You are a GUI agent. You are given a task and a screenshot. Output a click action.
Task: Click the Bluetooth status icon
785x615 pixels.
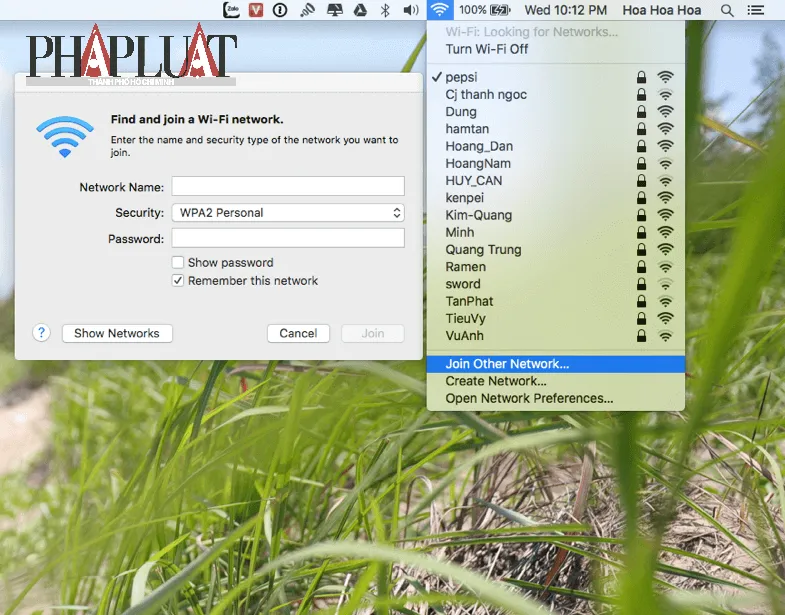coord(385,10)
